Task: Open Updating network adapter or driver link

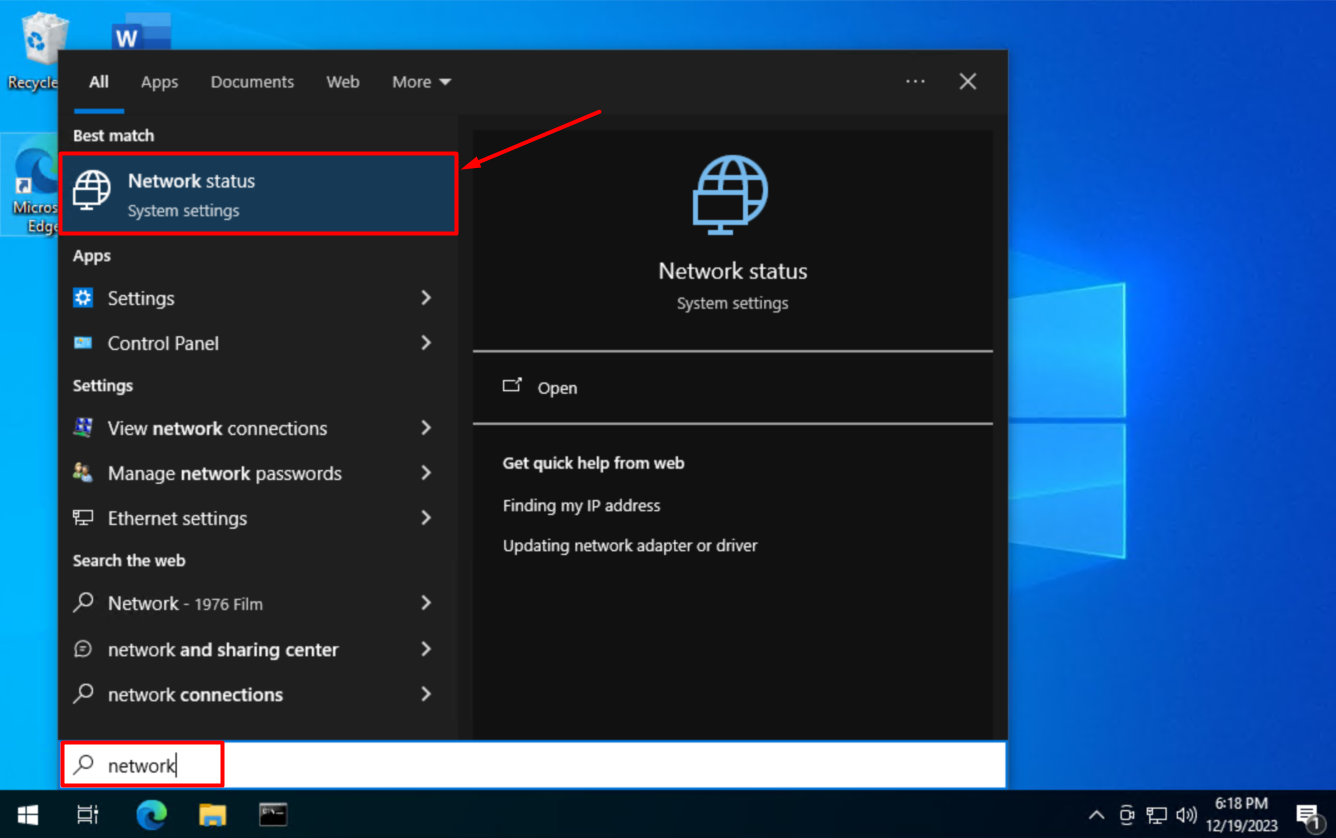Action: coord(630,546)
